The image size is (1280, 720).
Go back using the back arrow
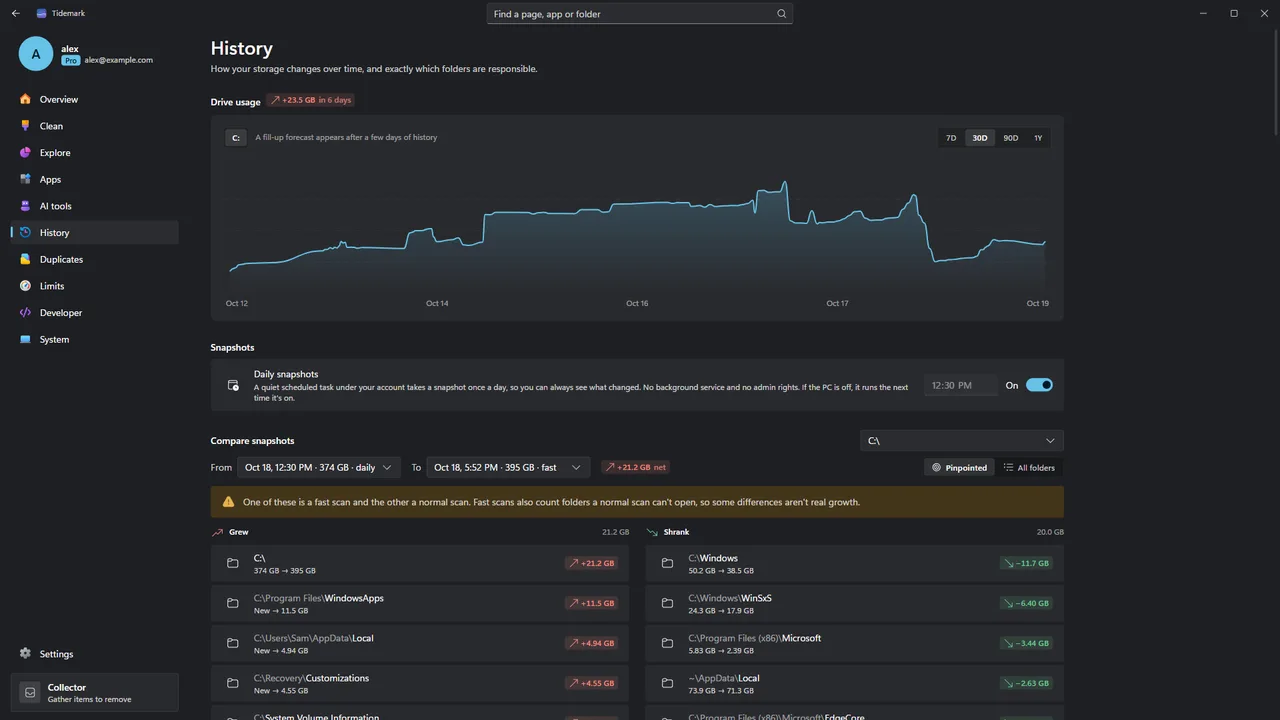[x=15, y=14]
